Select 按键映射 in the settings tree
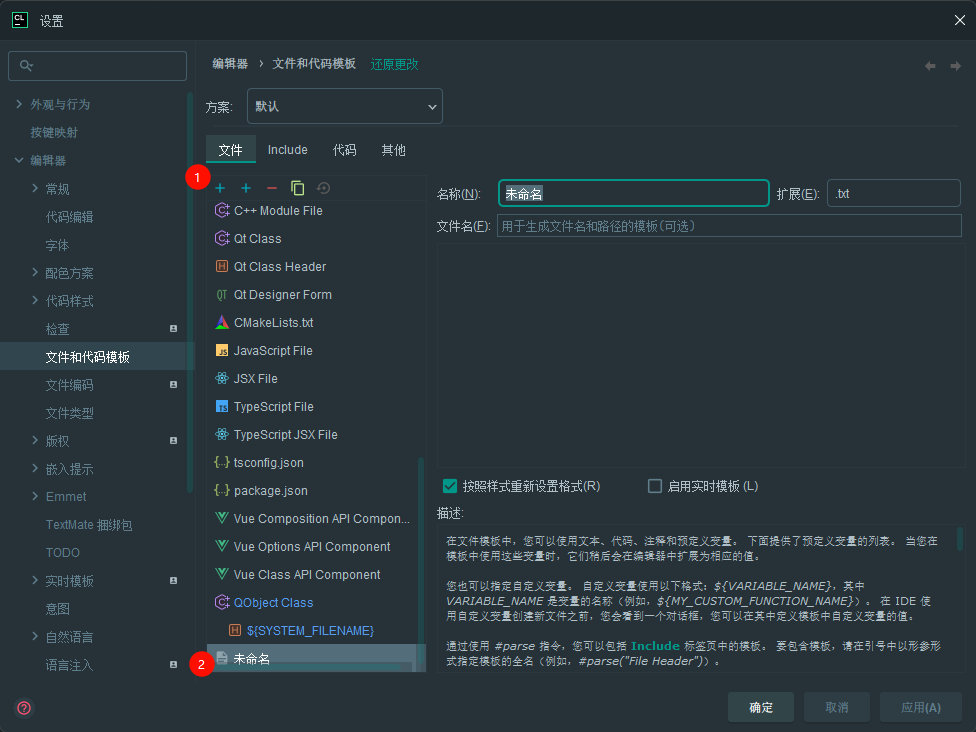976x732 pixels. (x=54, y=133)
